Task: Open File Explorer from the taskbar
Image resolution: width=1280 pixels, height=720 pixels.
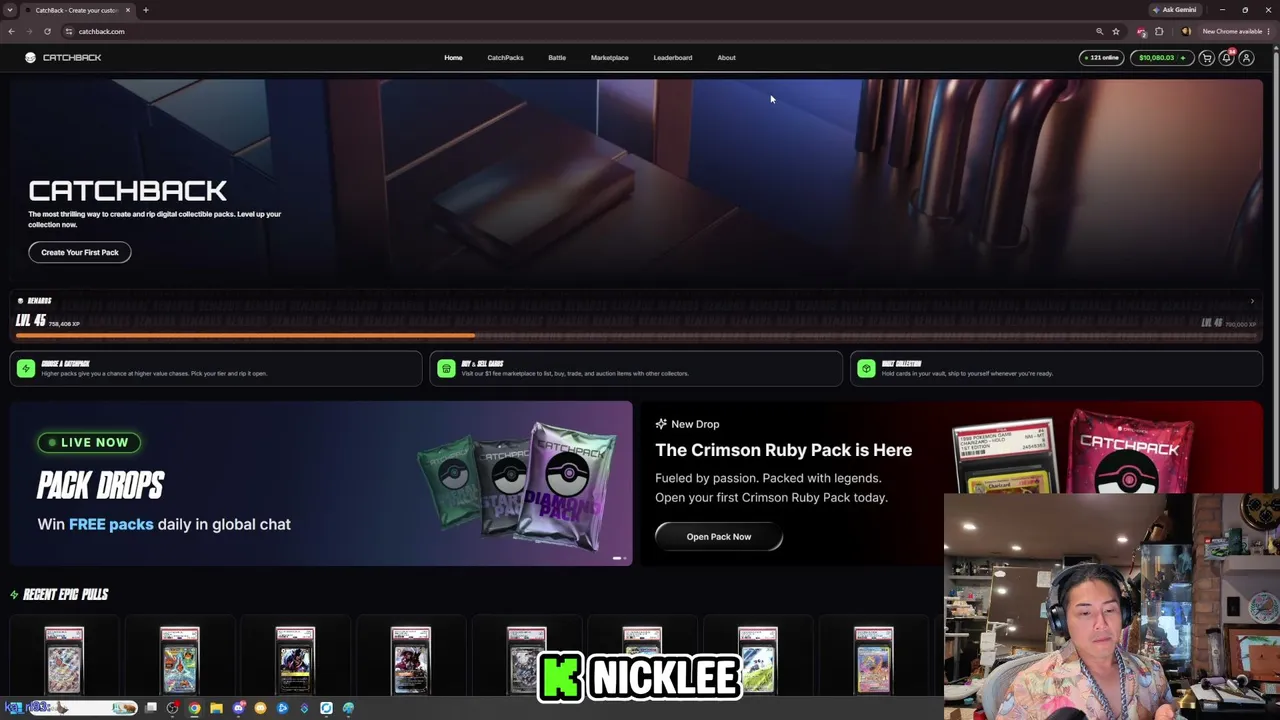Action: pyautogui.click(x=216, y=708)
